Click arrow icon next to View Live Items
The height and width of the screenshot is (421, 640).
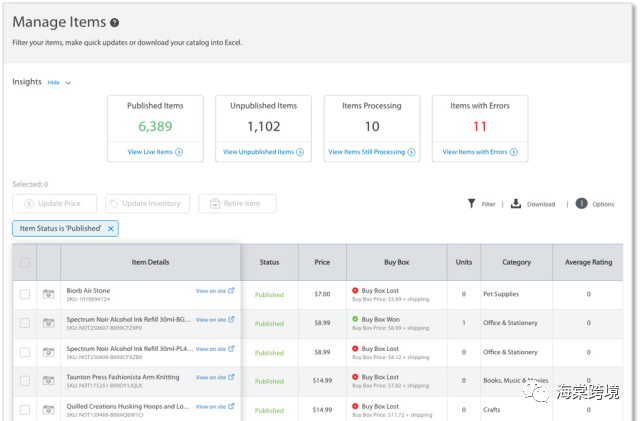tap(179, 152)
